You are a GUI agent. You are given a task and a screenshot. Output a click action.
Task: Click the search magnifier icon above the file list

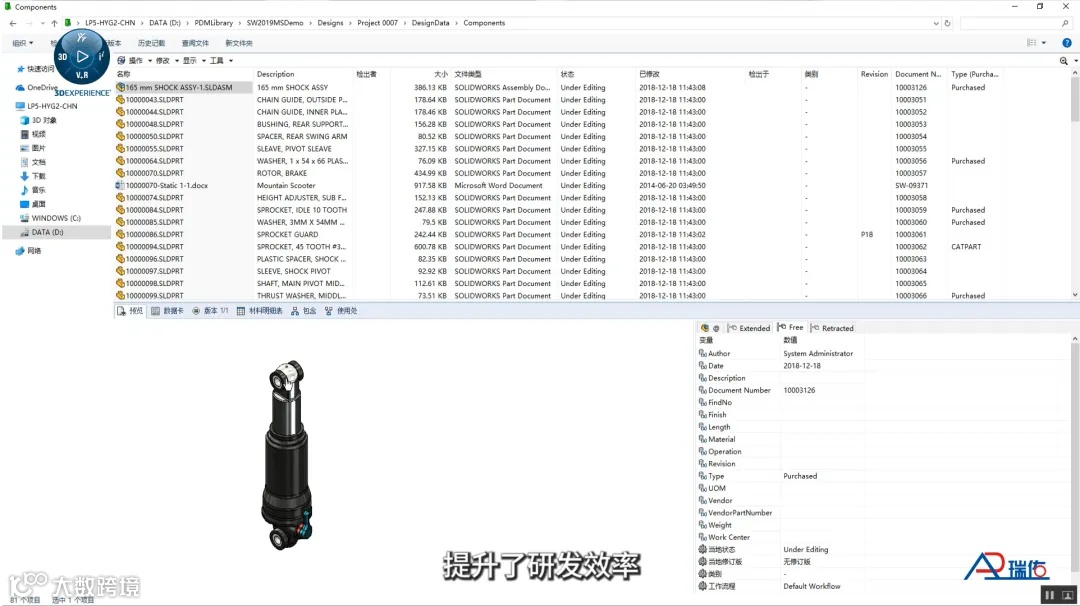pyautogui.click(x=1063, y=61)
